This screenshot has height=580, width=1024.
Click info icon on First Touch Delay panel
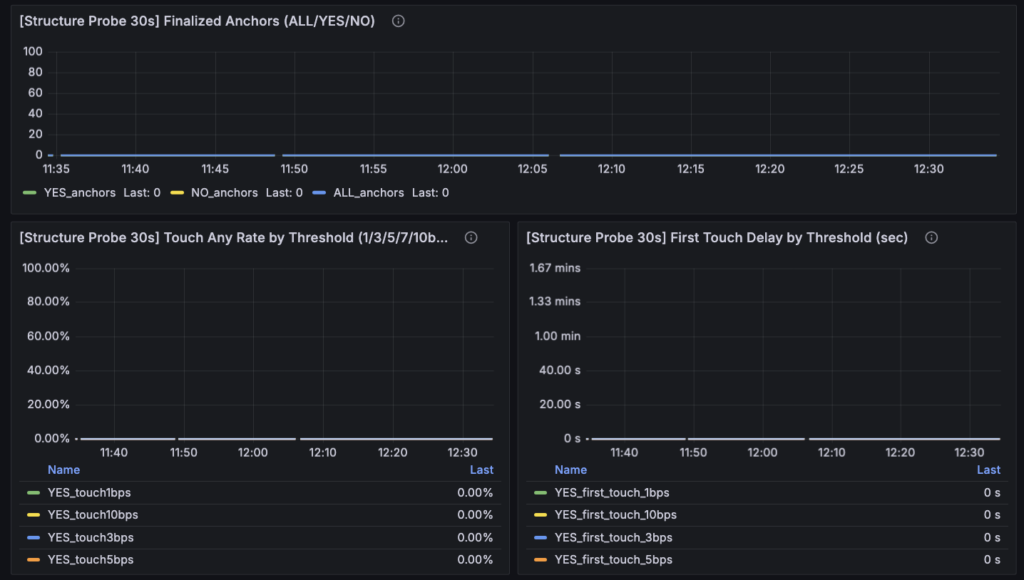[x=931, y=238]
